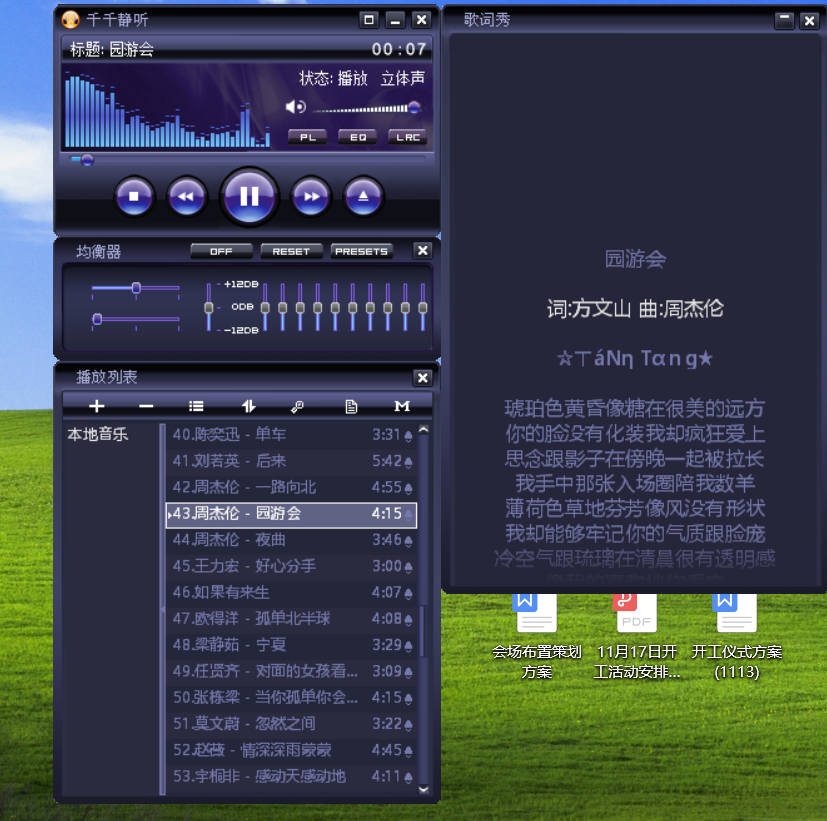827x821 pixels.
Task: Open the 11月17日开工活动安排 PDF file
Action: click(637, 638)
